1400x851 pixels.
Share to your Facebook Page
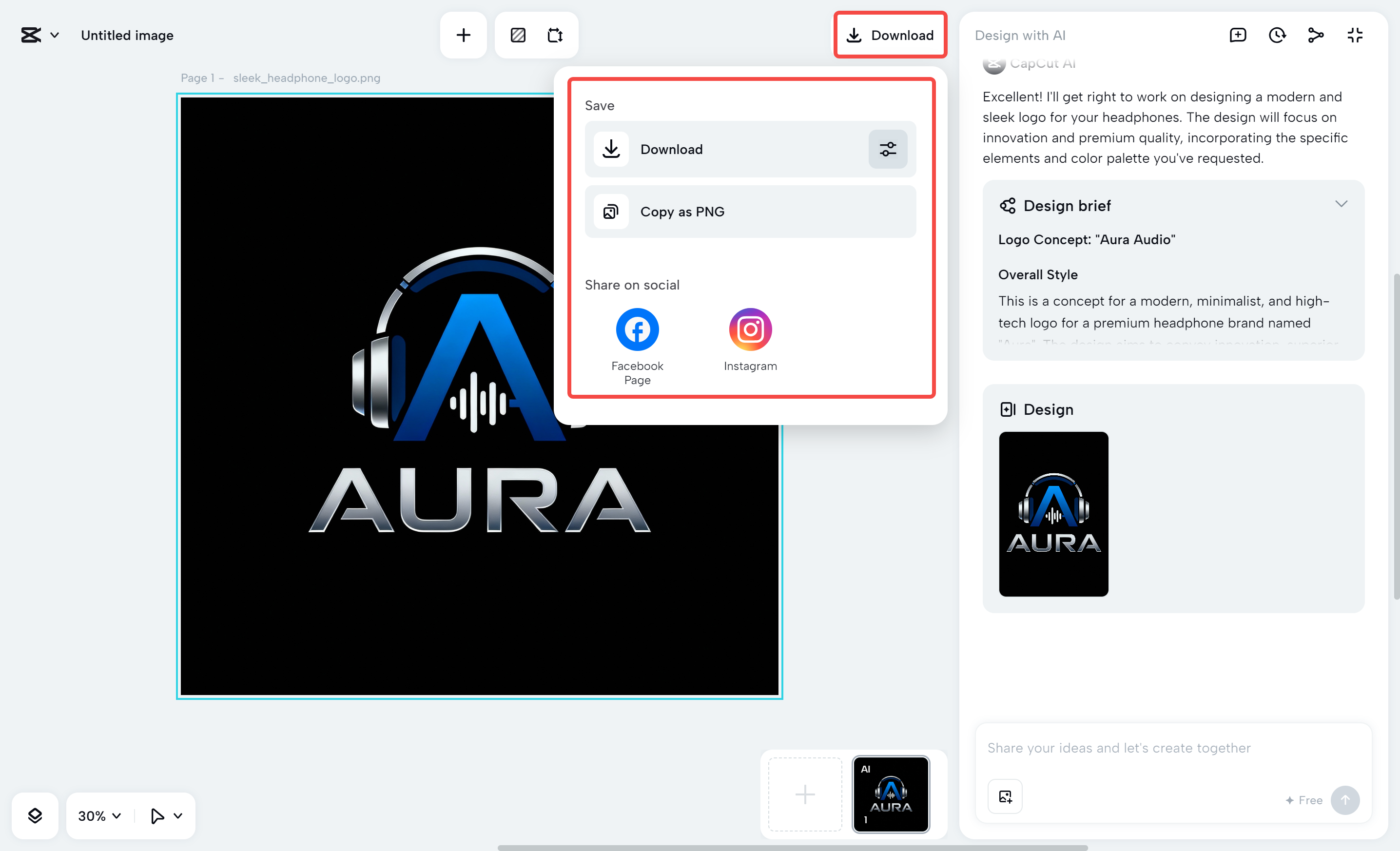[x=636, y=329]
